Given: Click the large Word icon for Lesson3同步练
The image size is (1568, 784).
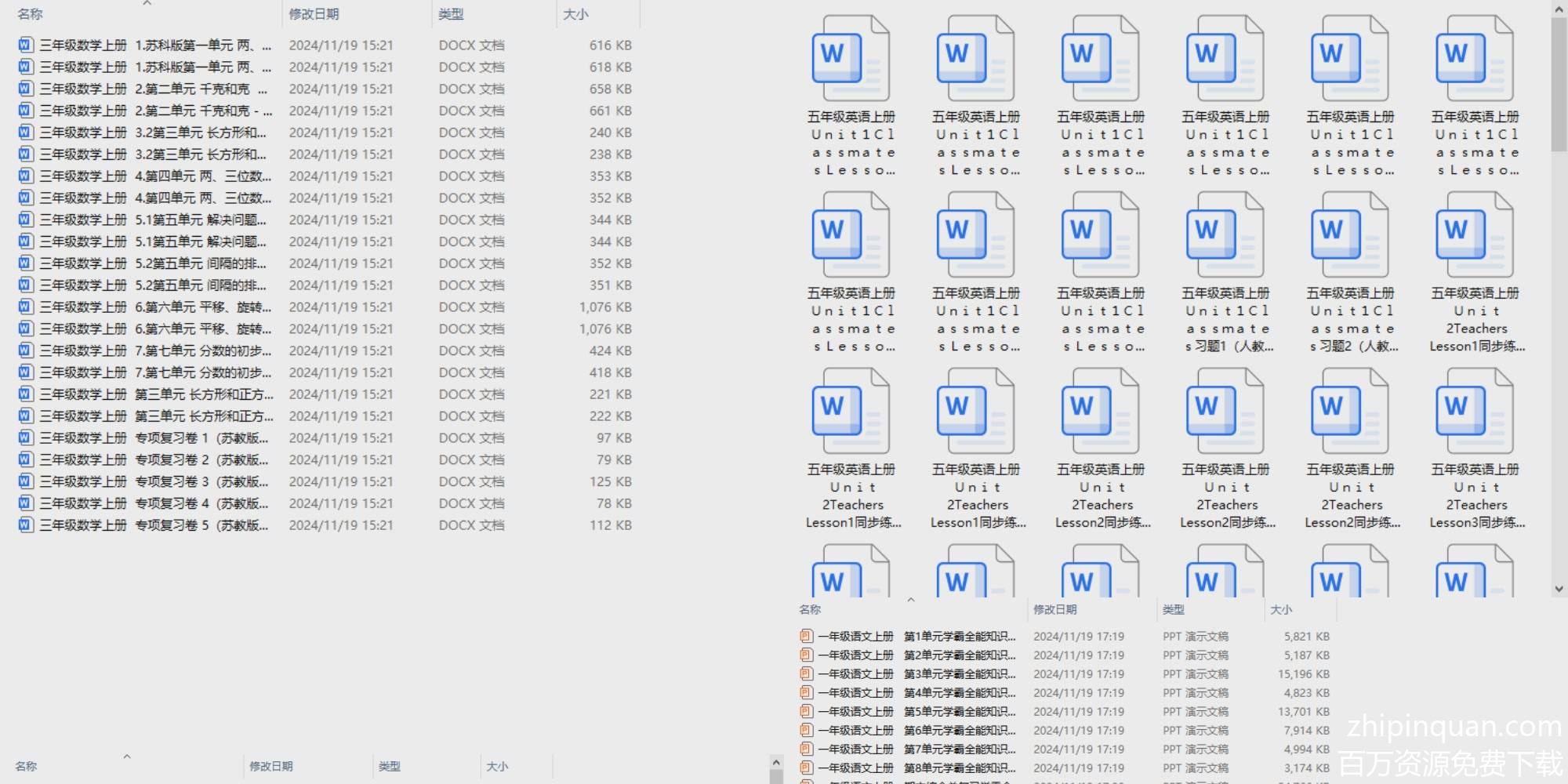Looking at the screenshot, I should (x=1475, y=413).
